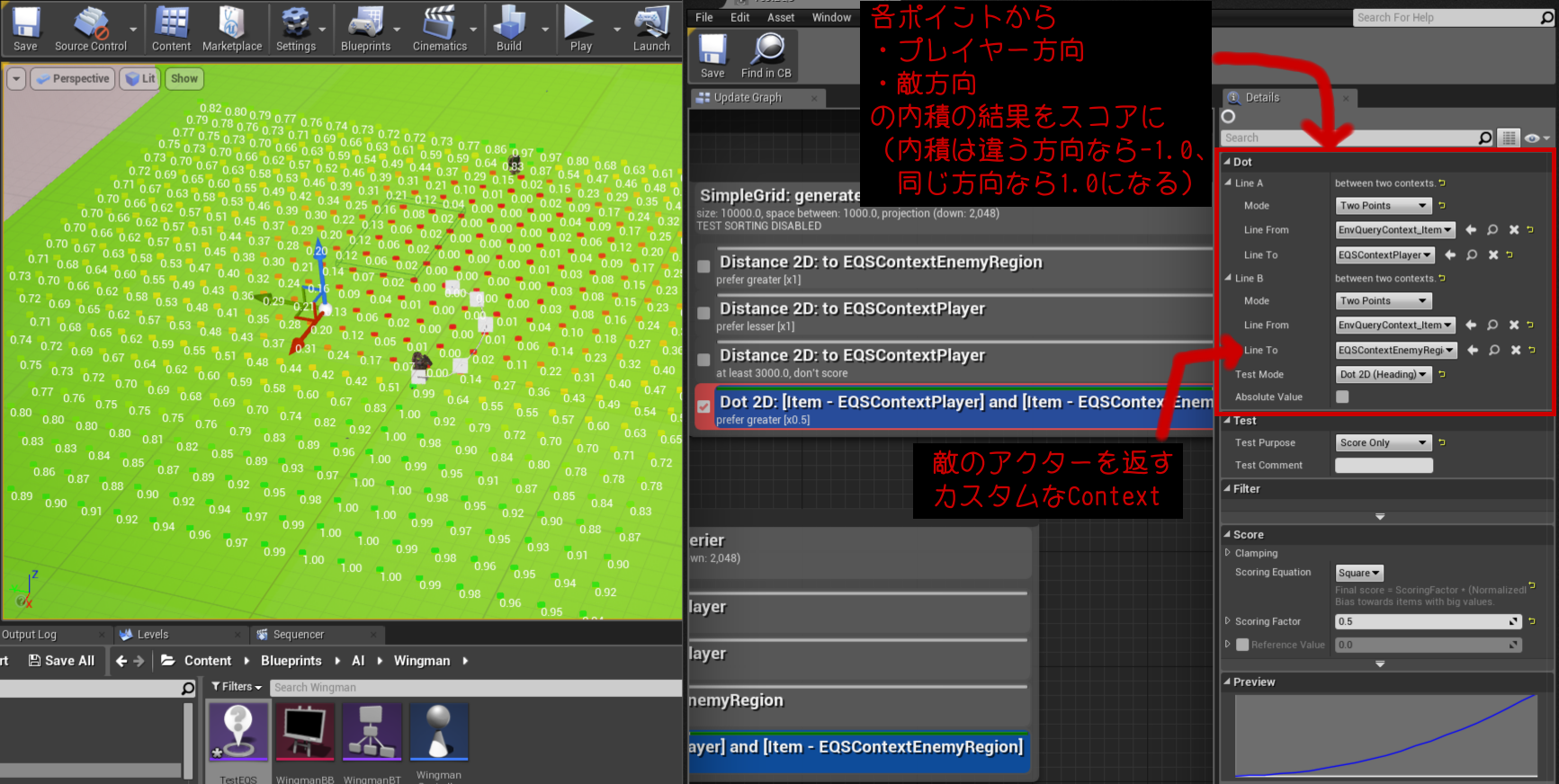Open the Blueprints toolbar menu
This screenshot has width=1559, height=784.
[365, 28]
